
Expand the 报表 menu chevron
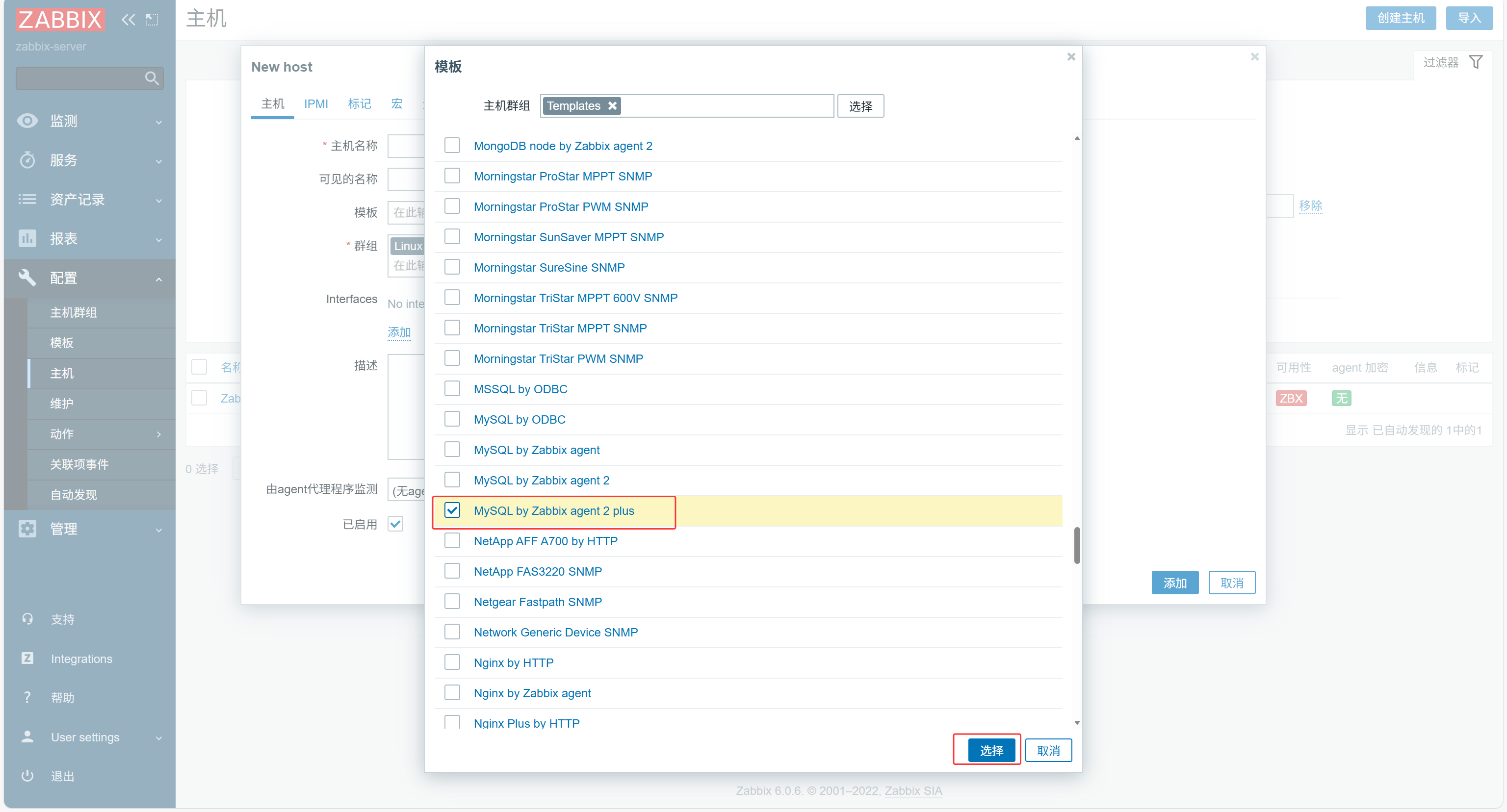pos(158,239)
